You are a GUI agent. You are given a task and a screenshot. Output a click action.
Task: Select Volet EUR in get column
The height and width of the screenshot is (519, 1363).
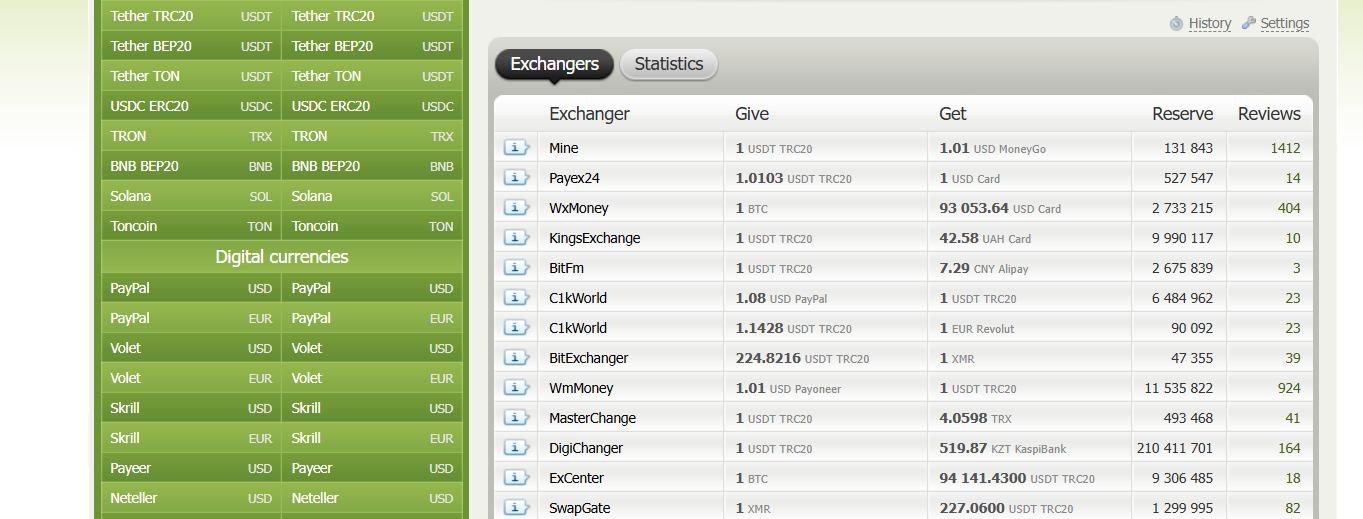click(x=372, y=378)
